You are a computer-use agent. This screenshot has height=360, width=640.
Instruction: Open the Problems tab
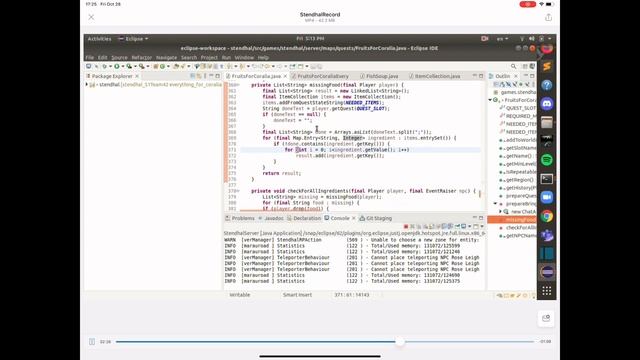tap(240, 218)
